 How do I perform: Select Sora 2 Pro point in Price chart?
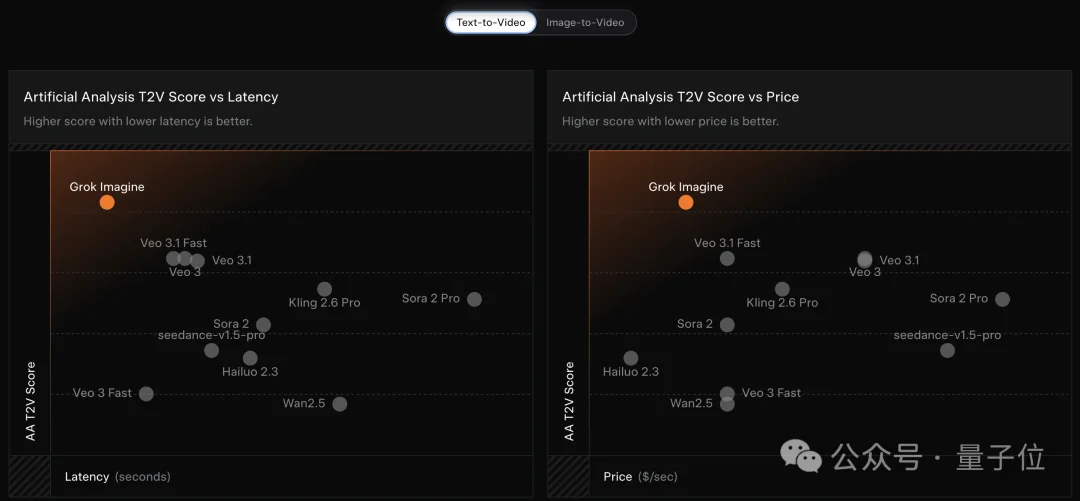[x=1002, y=299]
